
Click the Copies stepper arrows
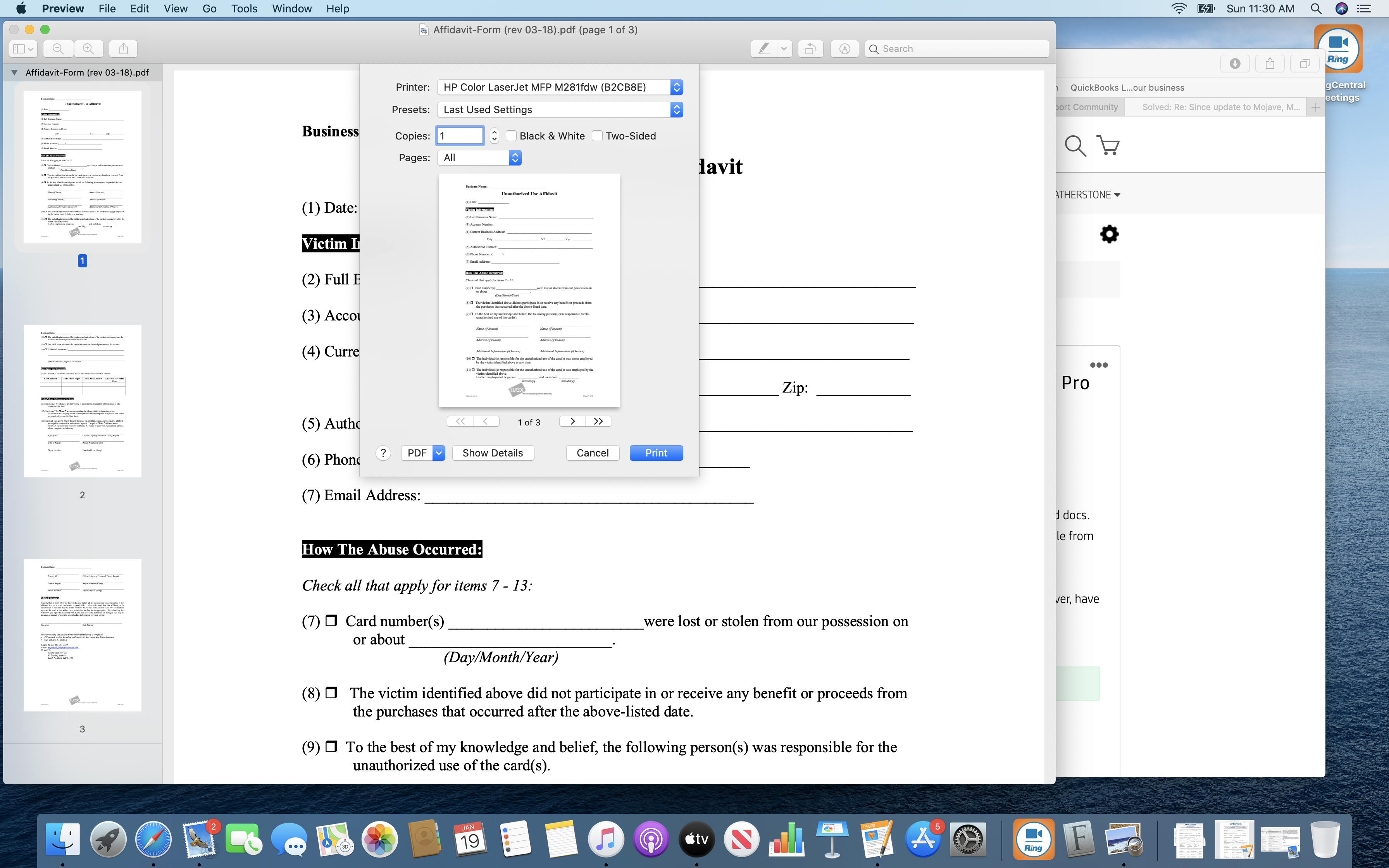click(494, 136)
